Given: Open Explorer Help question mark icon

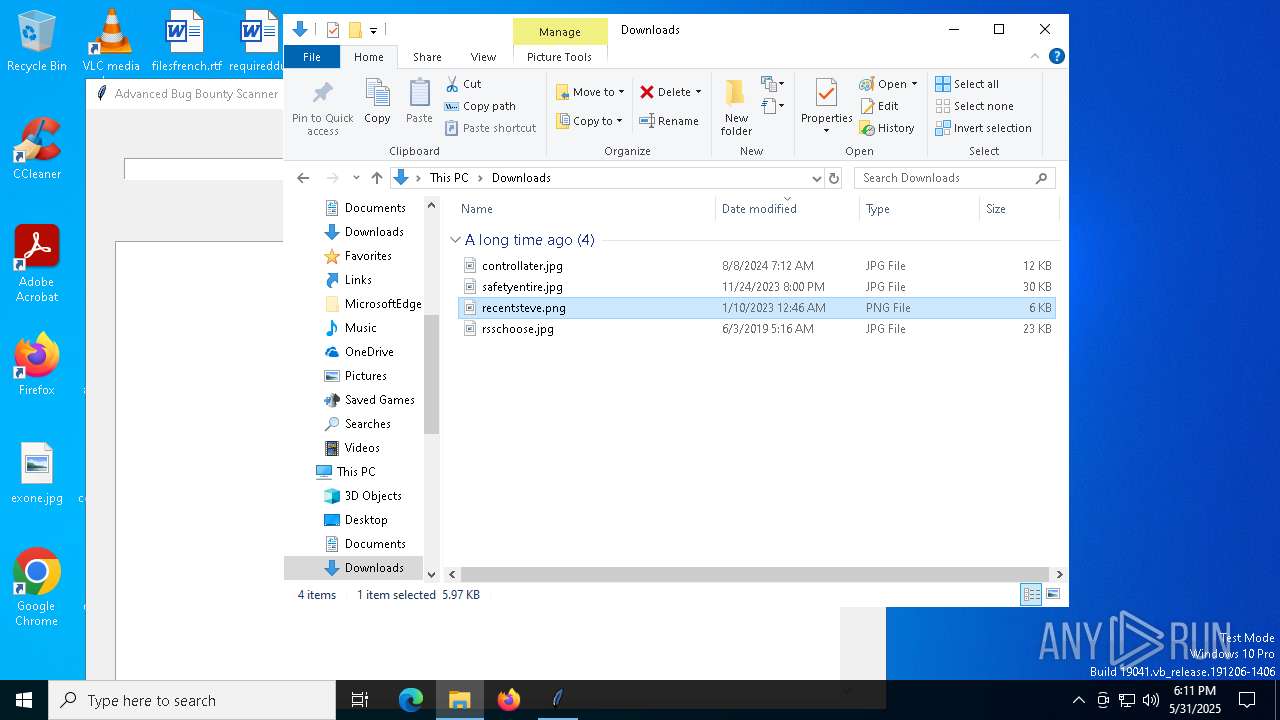Looking at the screenshot, I should (1056, 56).
